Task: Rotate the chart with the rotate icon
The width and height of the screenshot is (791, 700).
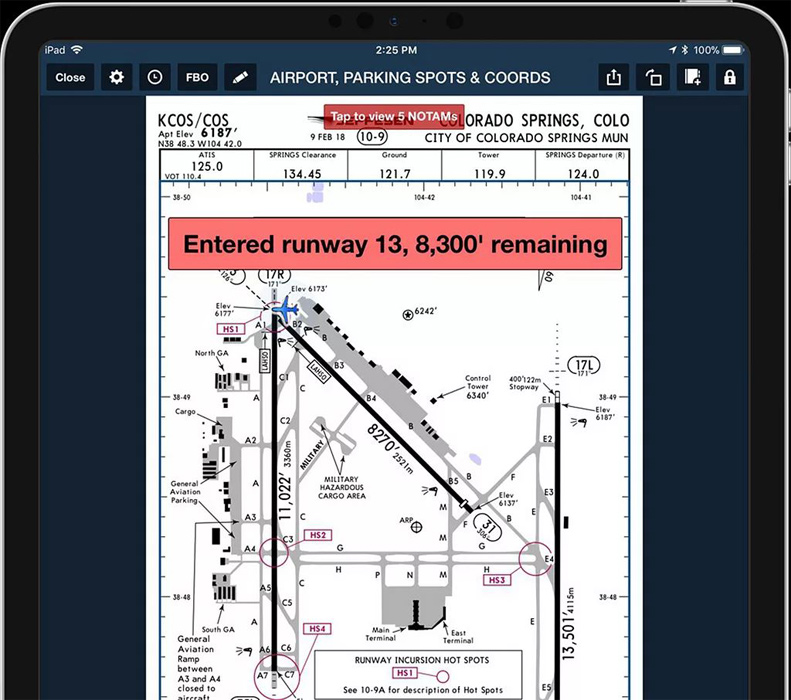Action: (x=653, y=77)
